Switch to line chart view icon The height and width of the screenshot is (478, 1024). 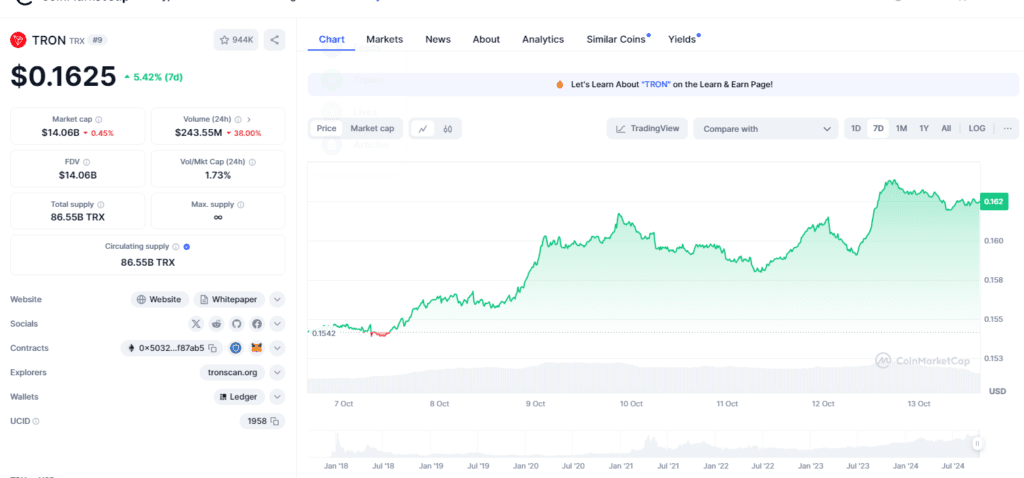click(x=423, y=129)
